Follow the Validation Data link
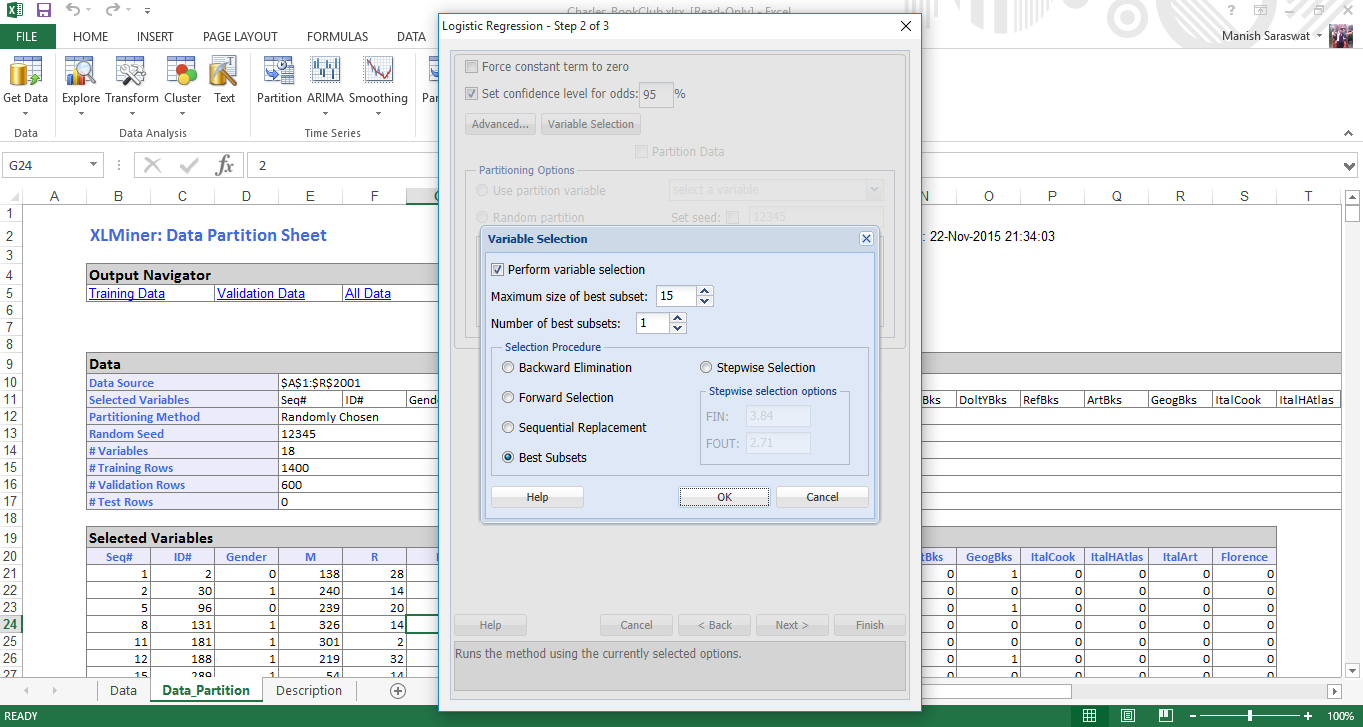Image resolution: width=1363 pixels, height=727 pixels. coord(261,294)
